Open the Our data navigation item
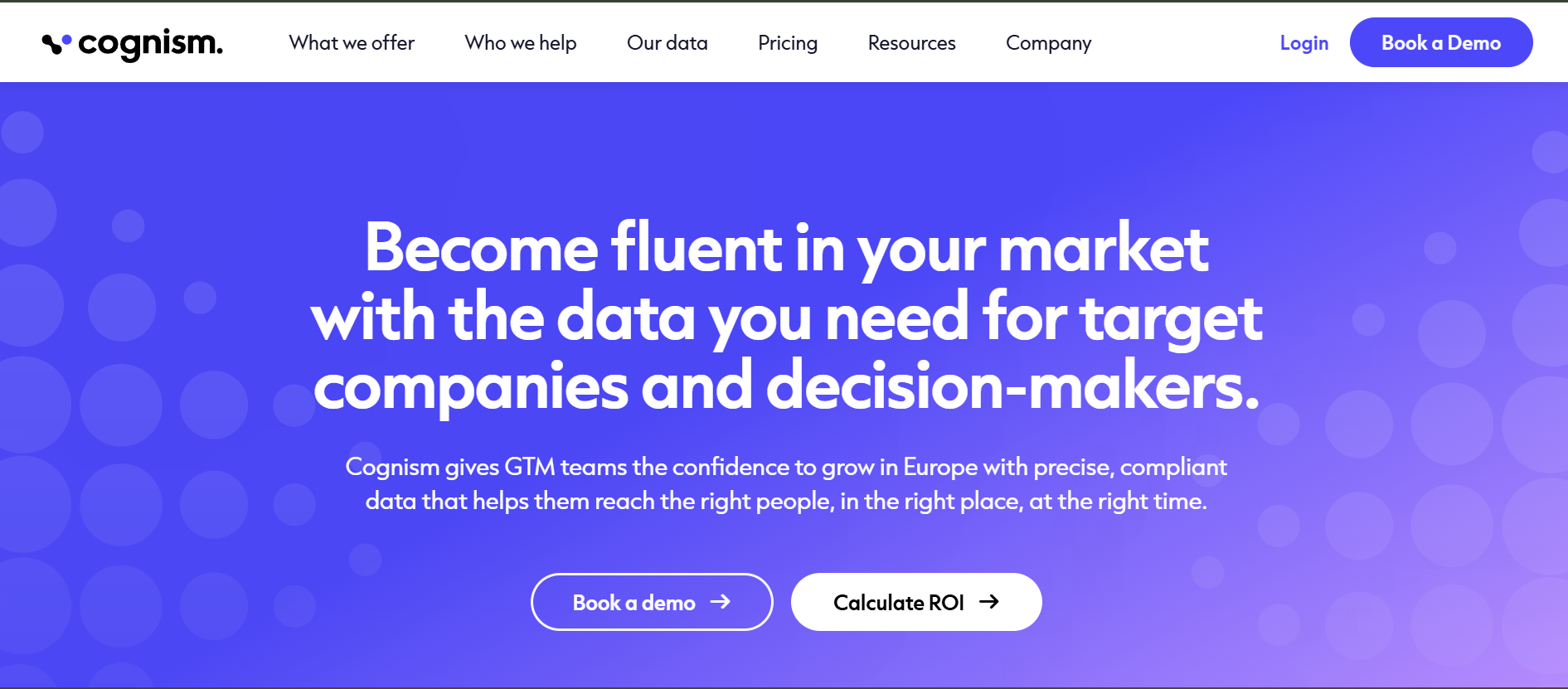 click(x=667, y=43)
